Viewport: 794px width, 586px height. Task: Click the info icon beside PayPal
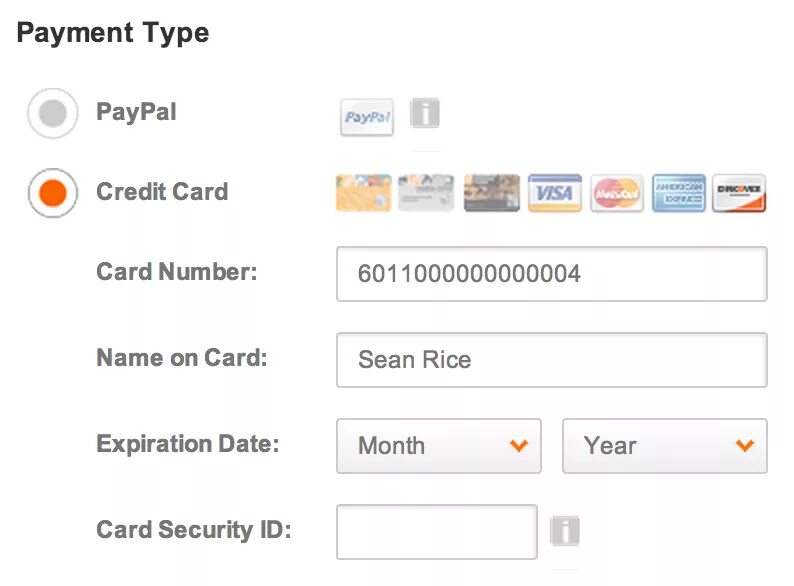pyautogui.click(x=425, y=114)
